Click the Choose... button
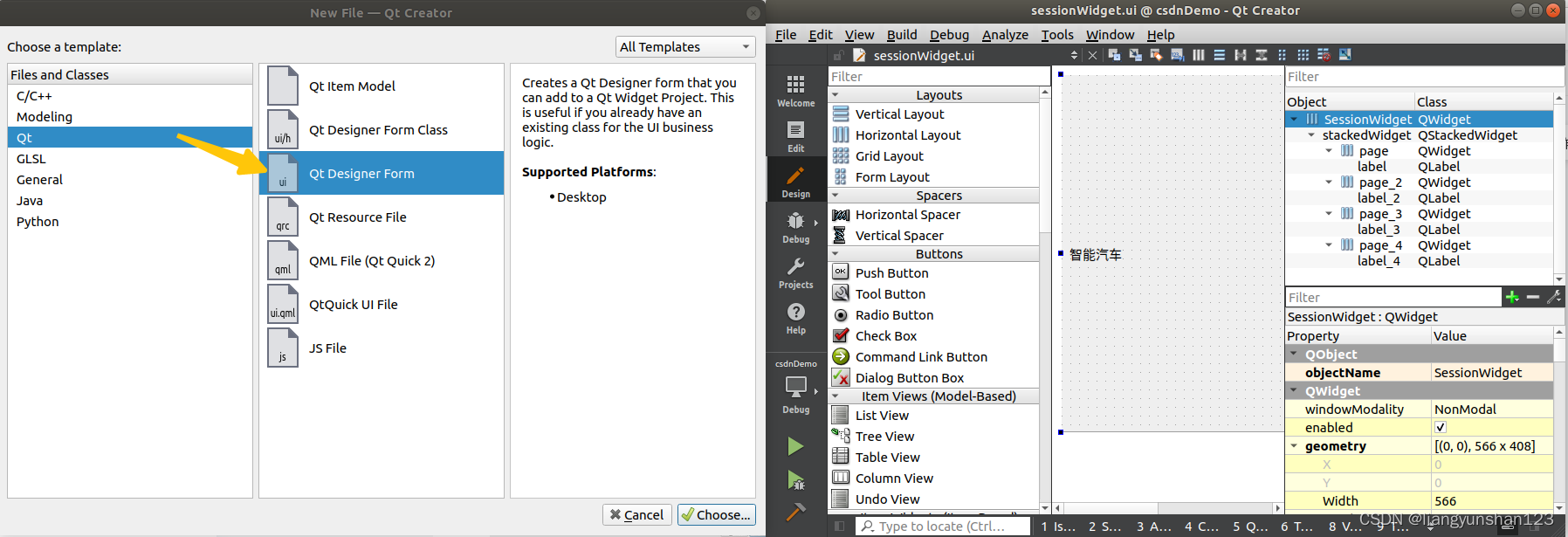This screenshot has height=537, width=1568. coord(716,515)
